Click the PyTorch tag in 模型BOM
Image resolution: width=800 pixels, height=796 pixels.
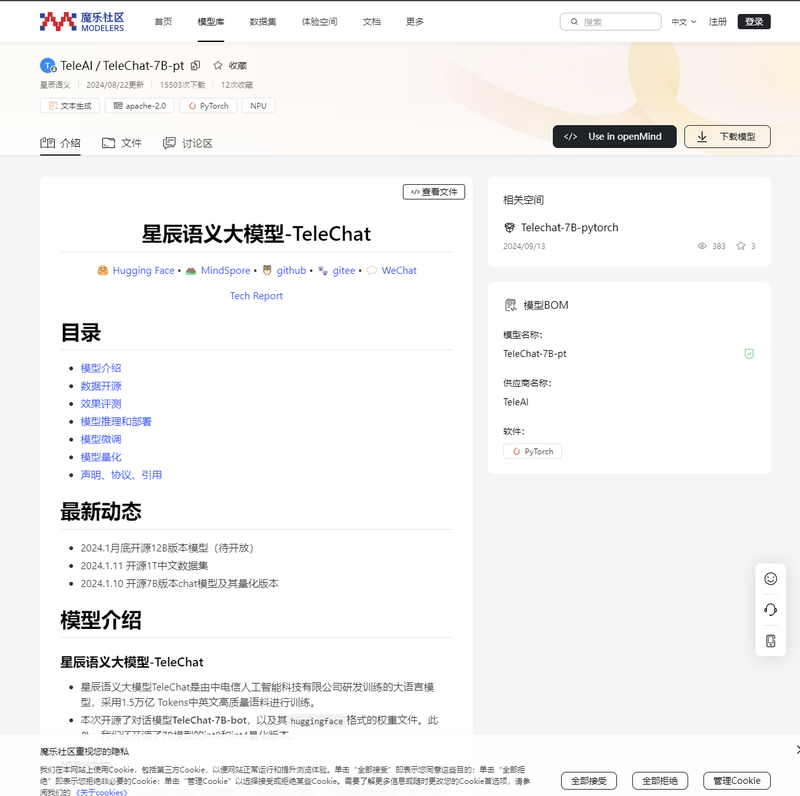[x=532, y=451]
